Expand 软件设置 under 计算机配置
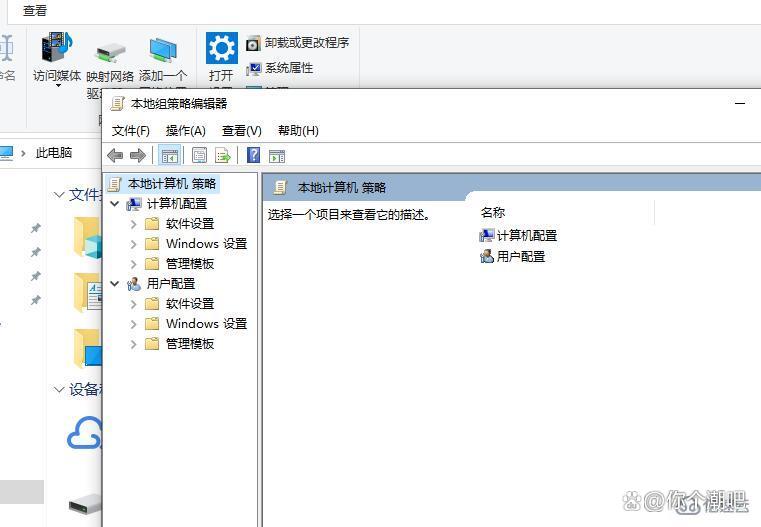 (133, 224)
